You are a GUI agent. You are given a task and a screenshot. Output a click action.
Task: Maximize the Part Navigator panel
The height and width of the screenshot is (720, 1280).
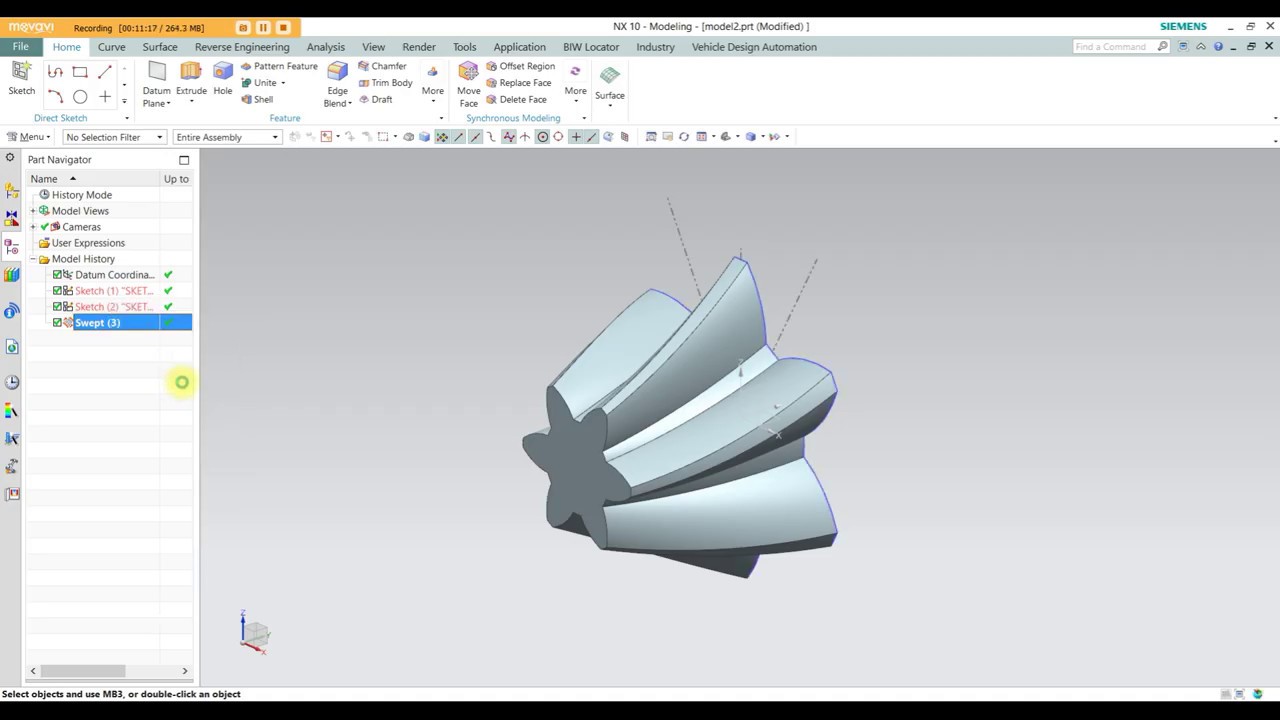[184, 160]
